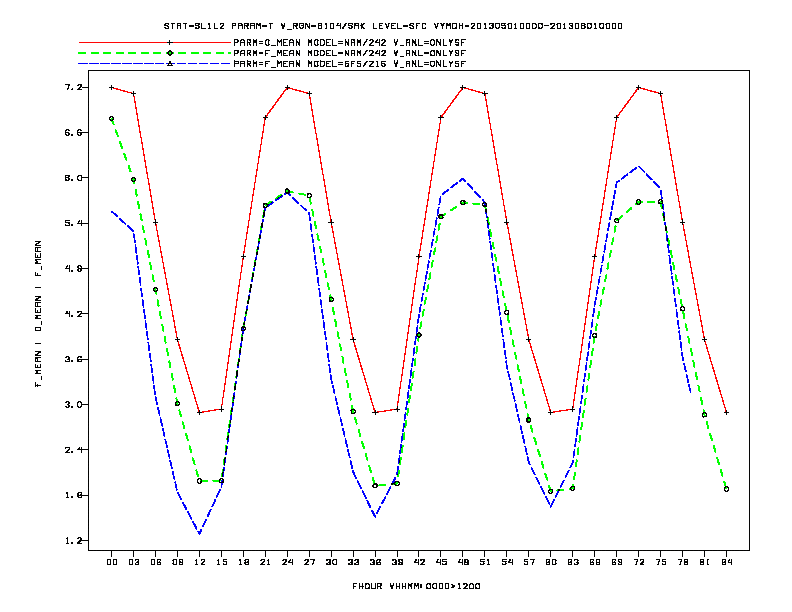
Task: Click the x-axis tick label 24
Action: coord(287,562)
